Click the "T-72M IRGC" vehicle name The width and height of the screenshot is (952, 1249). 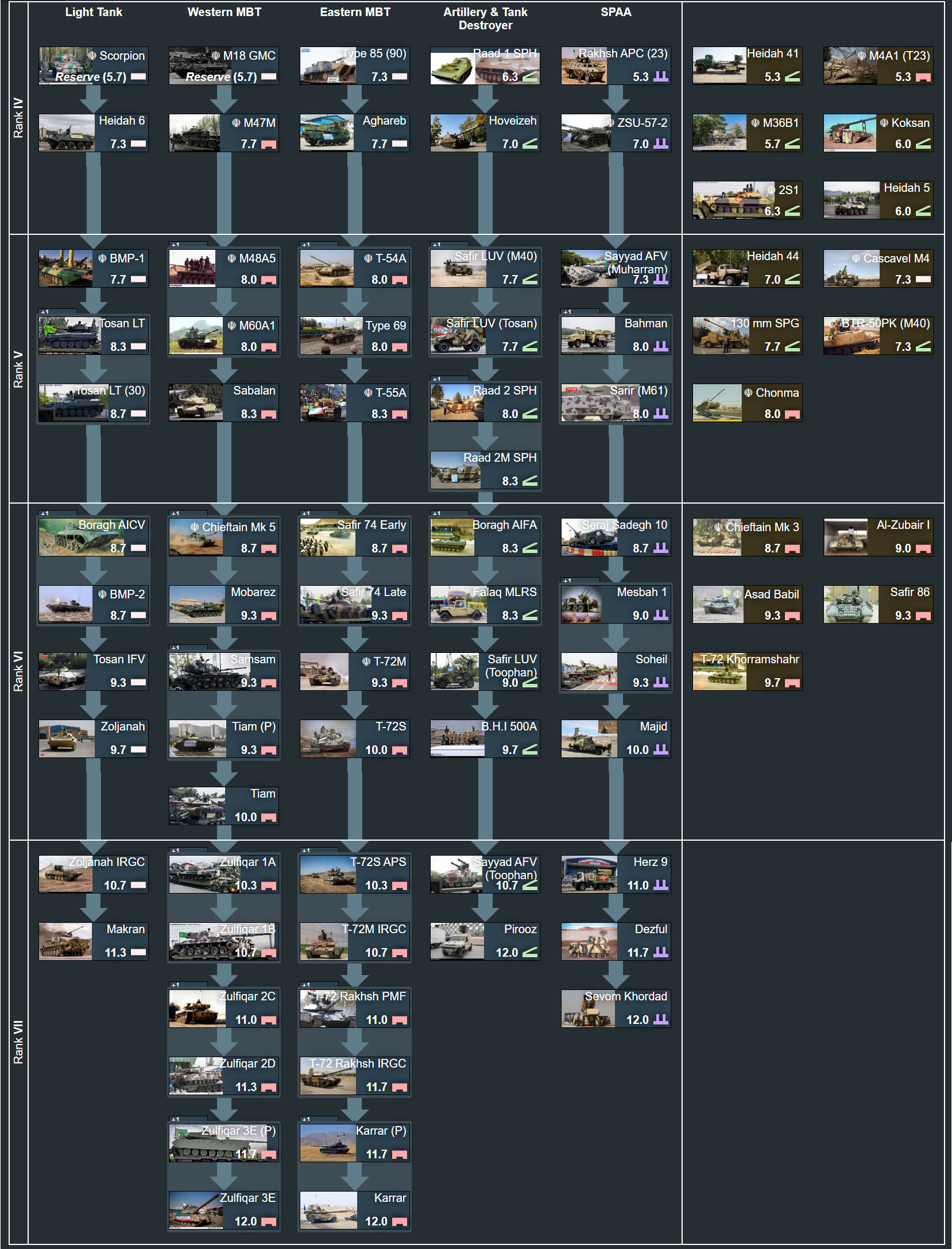[374, 929]
